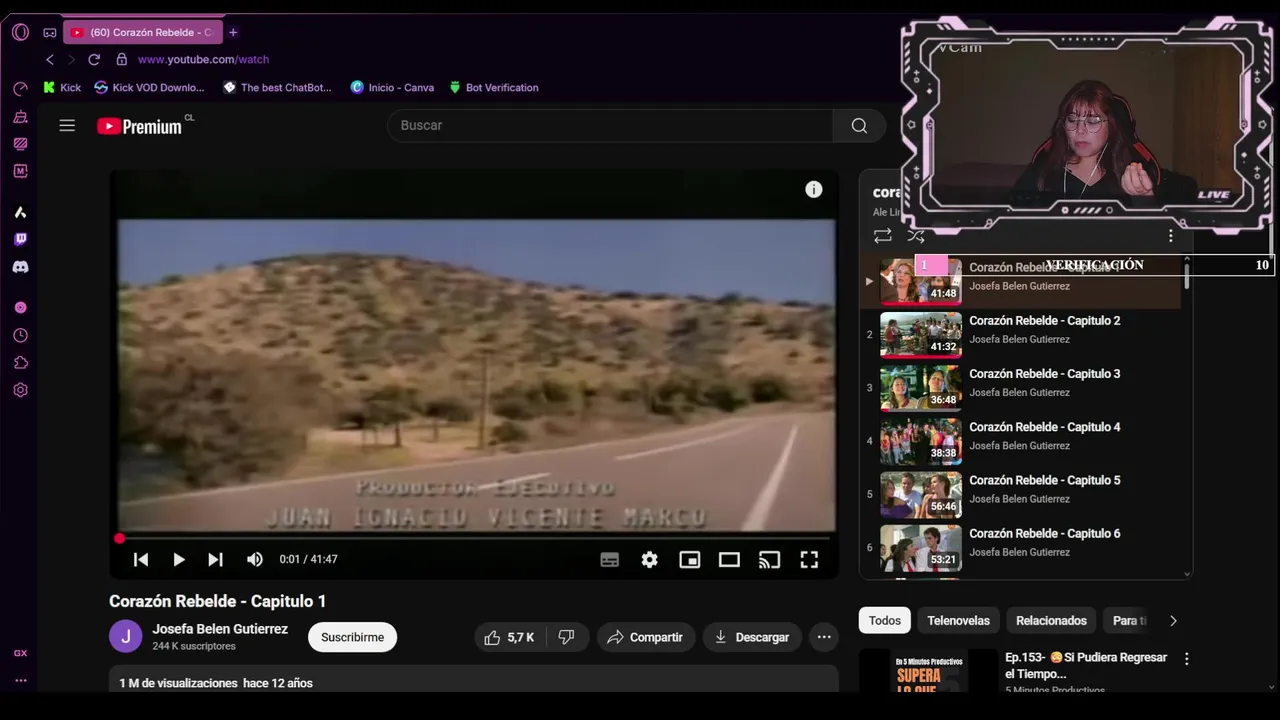Viewport: 1280px width, 720px height.
Task: Toggle playlist shuffle
Action: pos(916,236)
